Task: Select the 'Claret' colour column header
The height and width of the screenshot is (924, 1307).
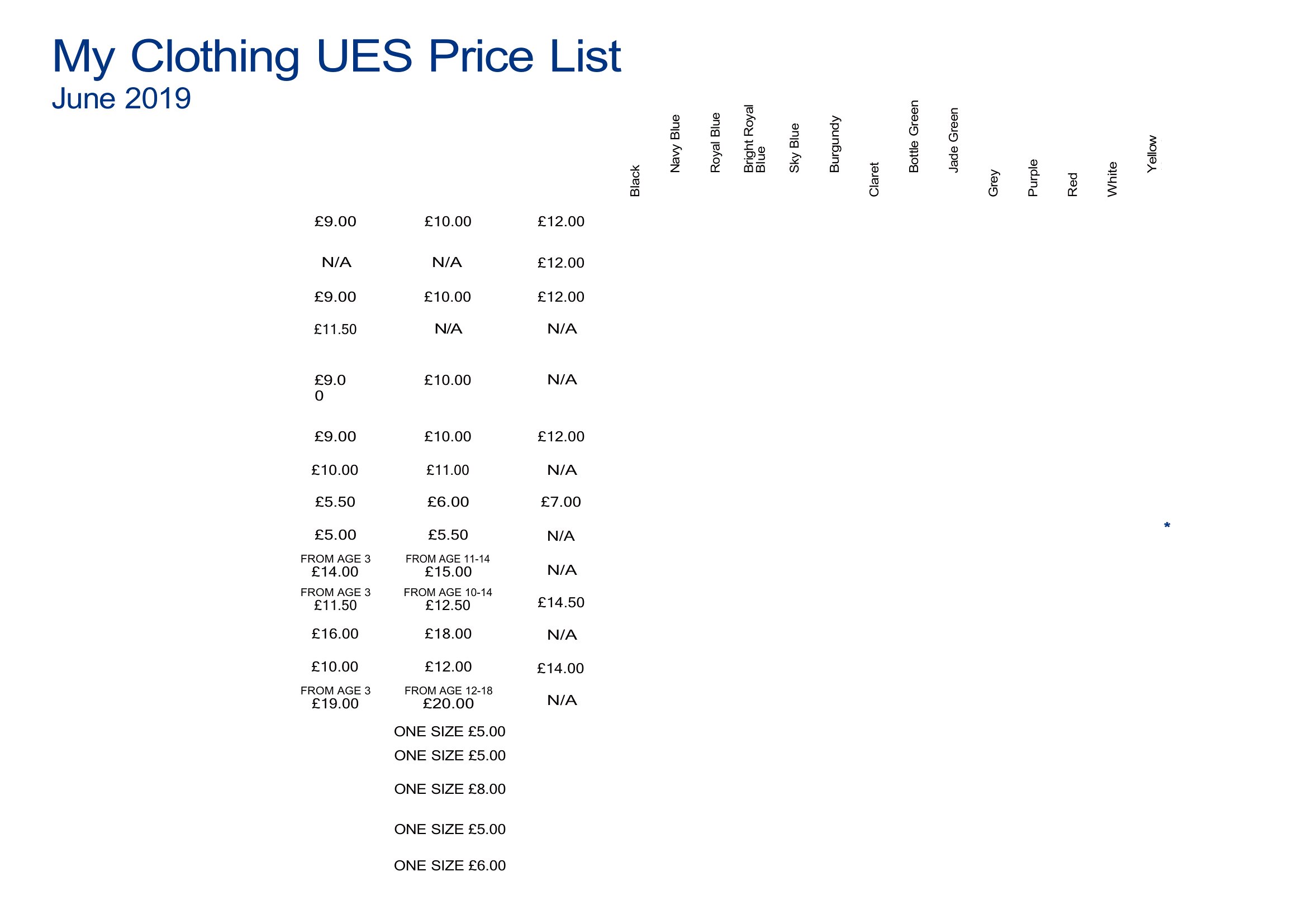Action: 874,180
